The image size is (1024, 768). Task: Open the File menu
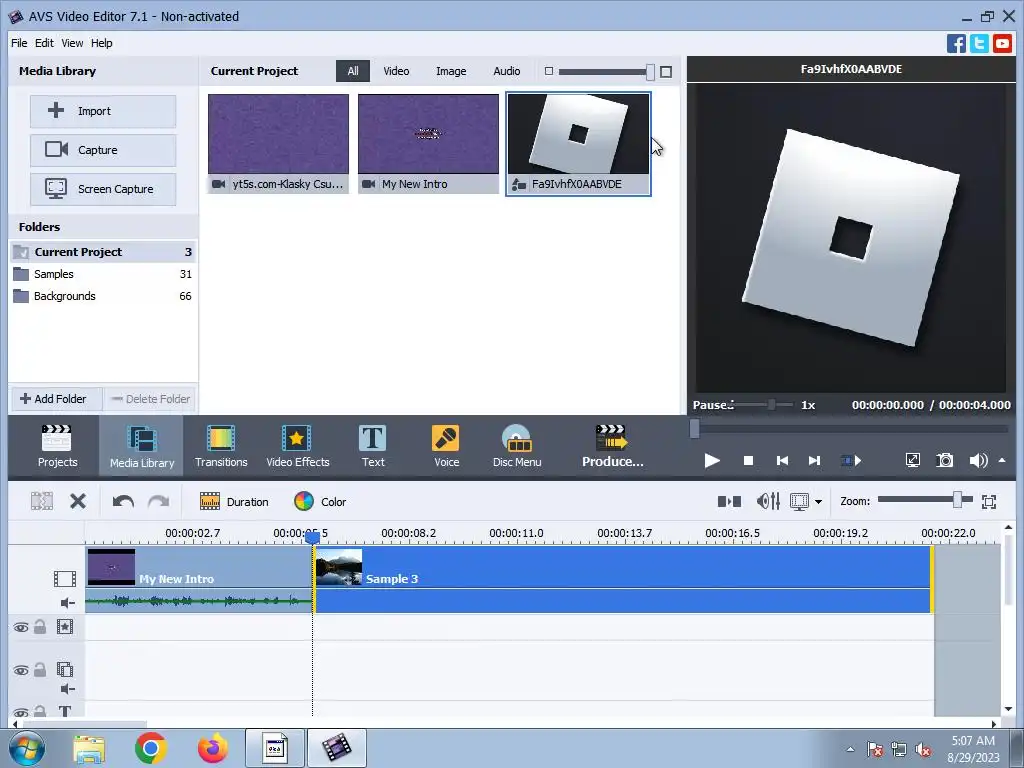point(19,43)
